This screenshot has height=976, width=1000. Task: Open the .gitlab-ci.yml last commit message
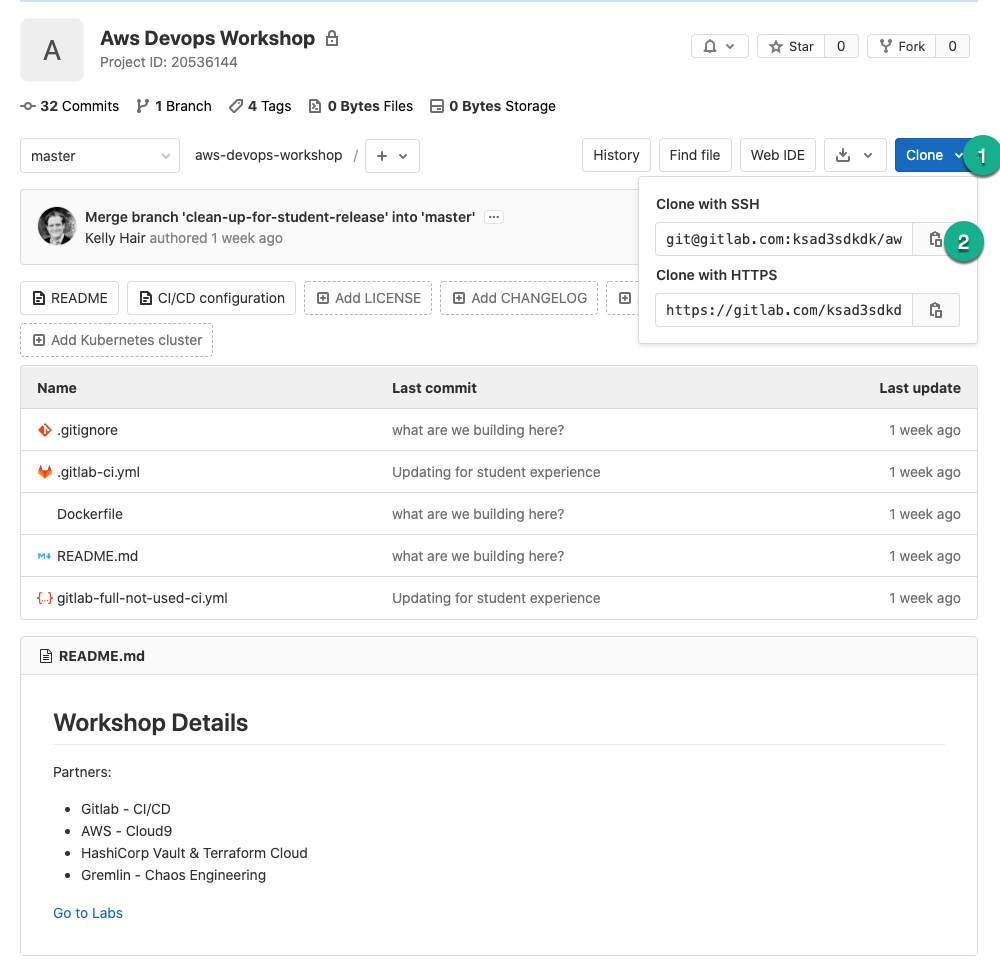tap(496, 472)
